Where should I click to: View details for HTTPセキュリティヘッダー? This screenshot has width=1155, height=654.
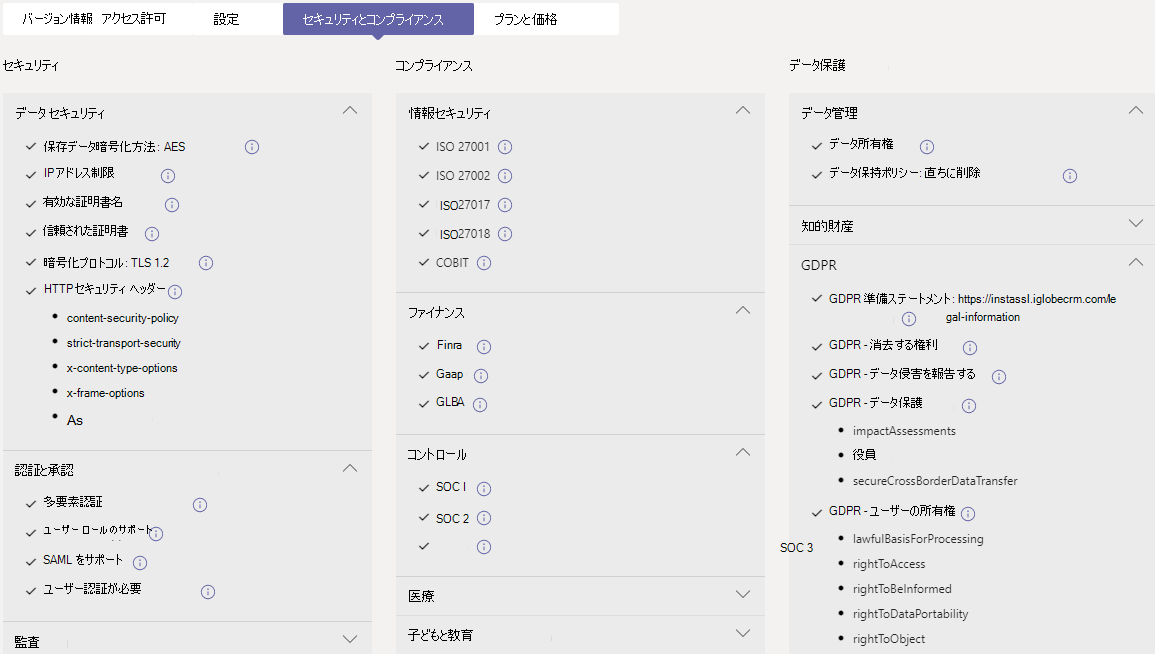point(175,292)
